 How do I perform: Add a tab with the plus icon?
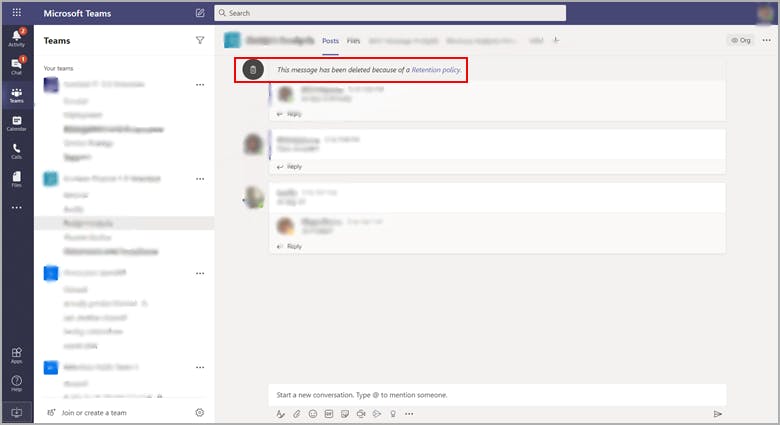click(x=556, y=40)
